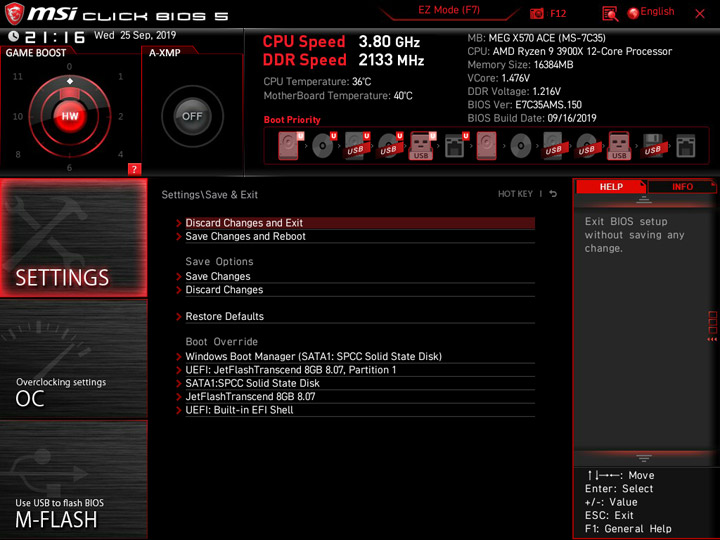Viewport: 720px width, 540px height.
Task: Set Game Boost dial to position 11
Action: point(17,76)
